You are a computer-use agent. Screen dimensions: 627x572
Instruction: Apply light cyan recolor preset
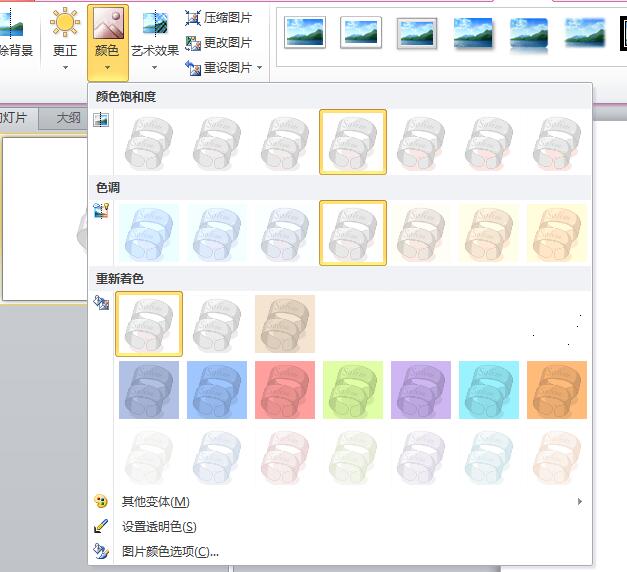489,457
